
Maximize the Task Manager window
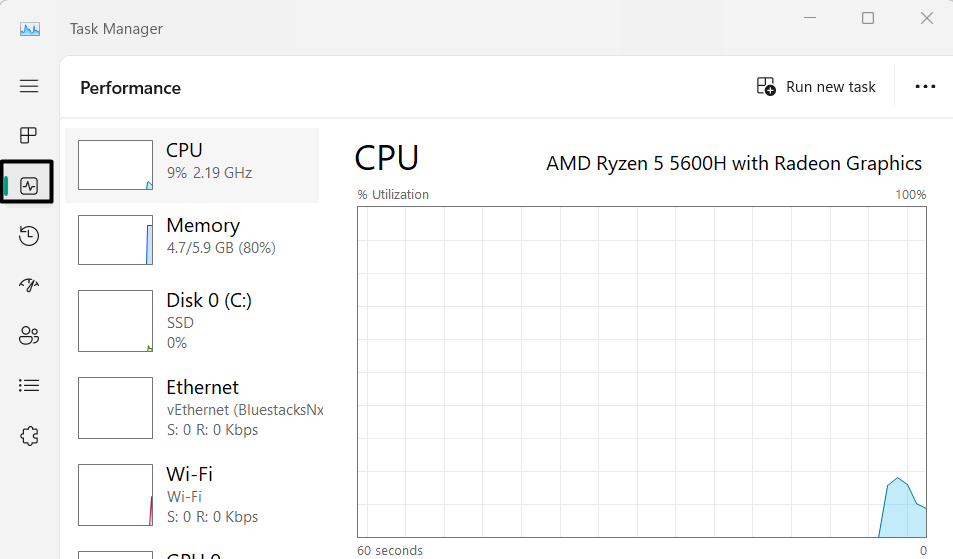(x=868, y=18)
